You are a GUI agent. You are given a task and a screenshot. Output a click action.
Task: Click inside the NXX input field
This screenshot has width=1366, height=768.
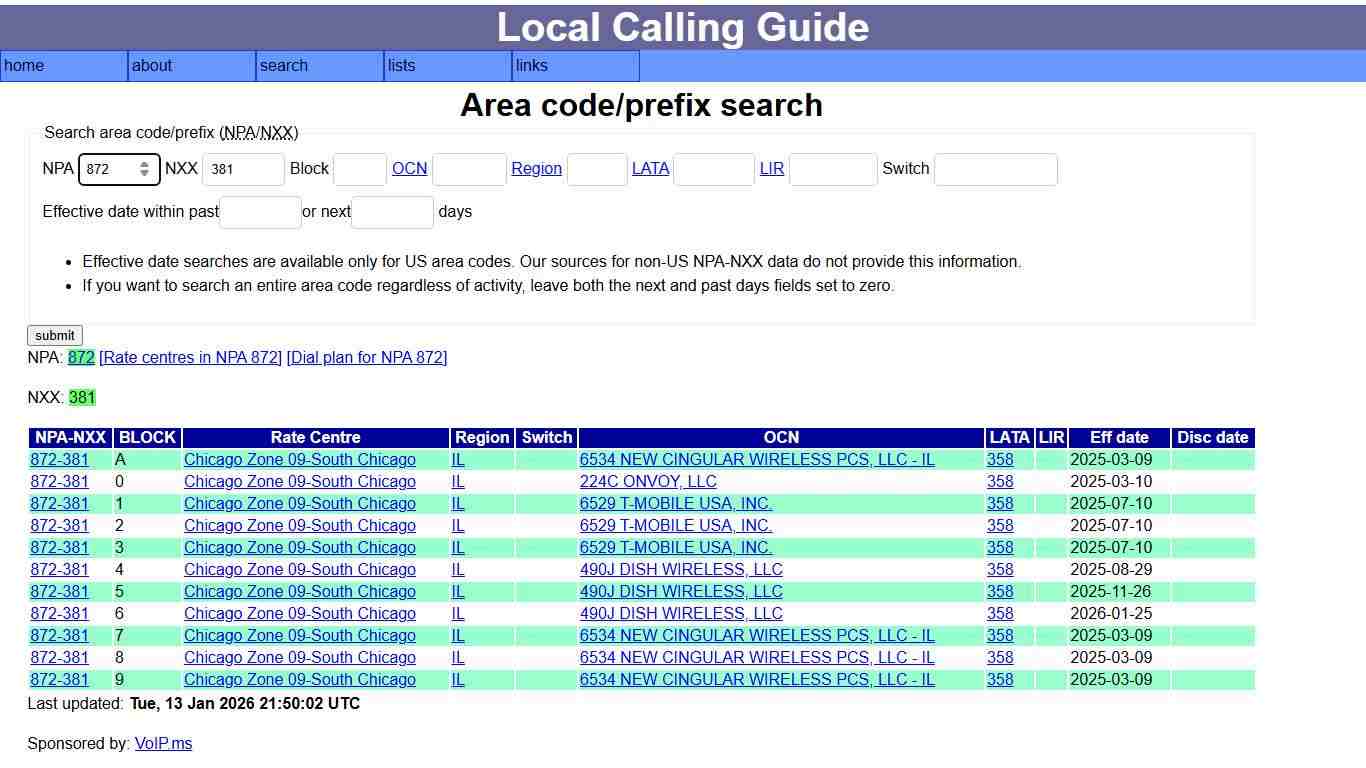243,169
